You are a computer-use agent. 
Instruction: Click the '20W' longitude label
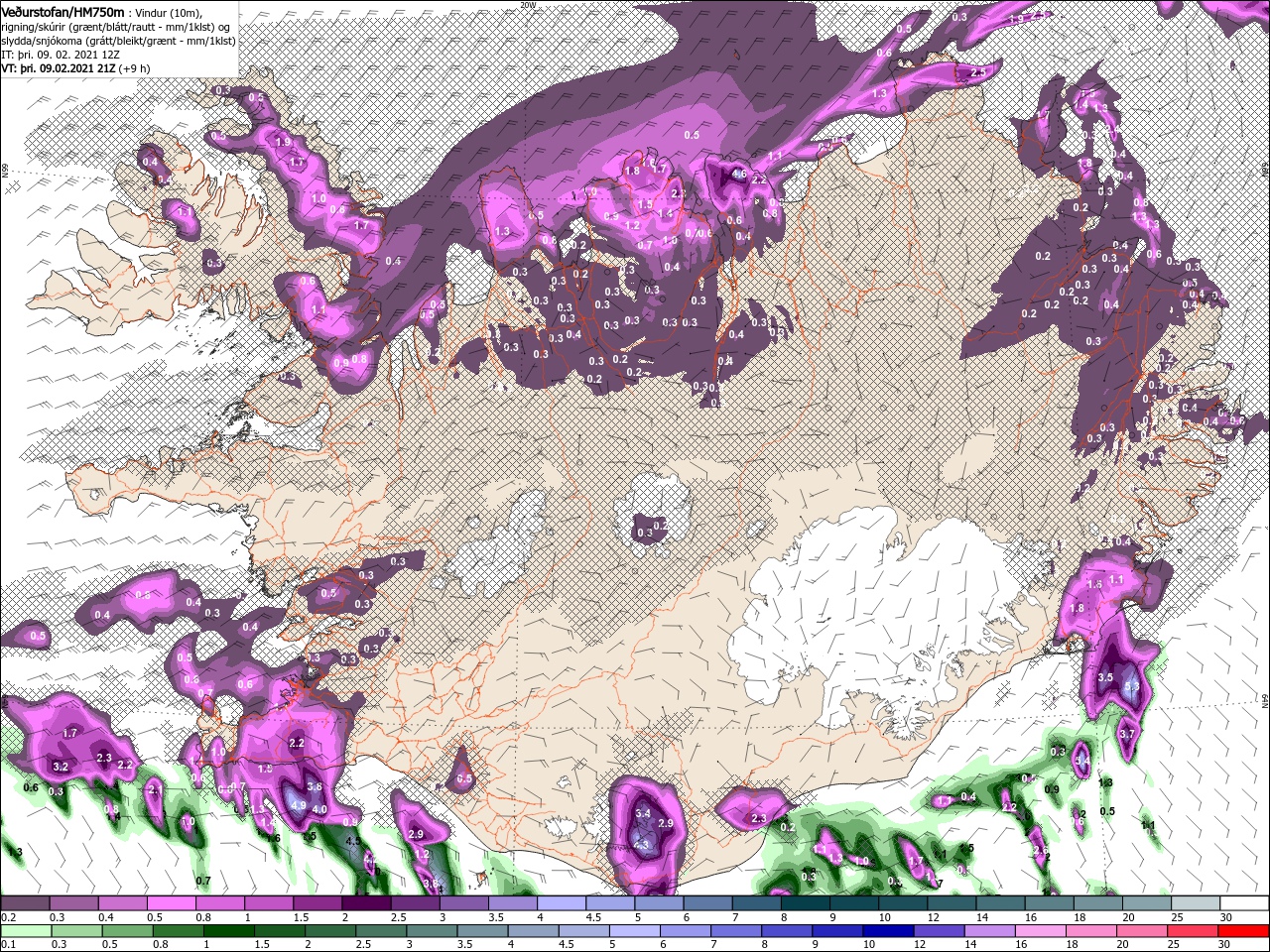(528, 5)
